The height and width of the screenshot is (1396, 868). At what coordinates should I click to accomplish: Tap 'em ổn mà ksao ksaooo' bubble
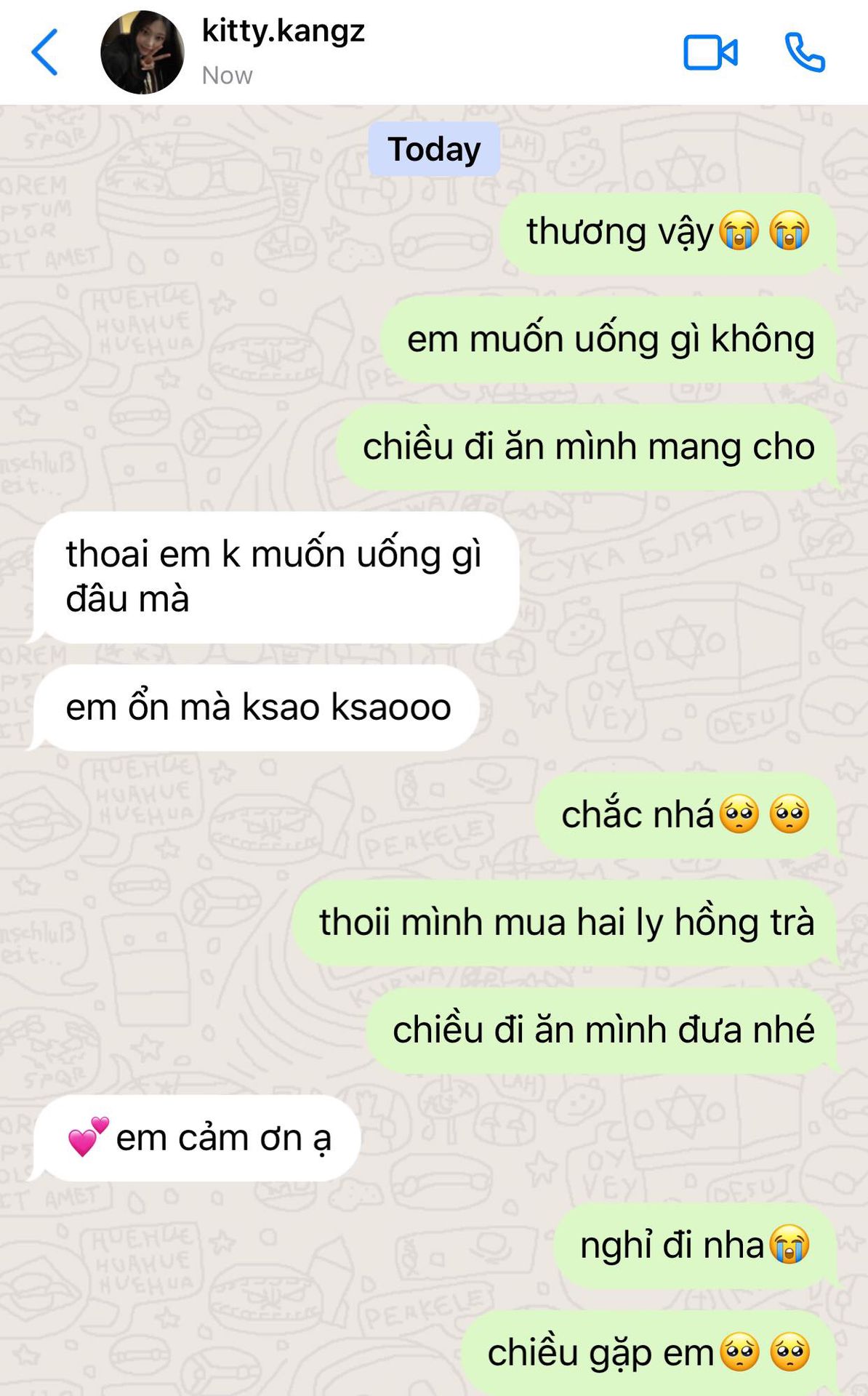pos(256,707)
